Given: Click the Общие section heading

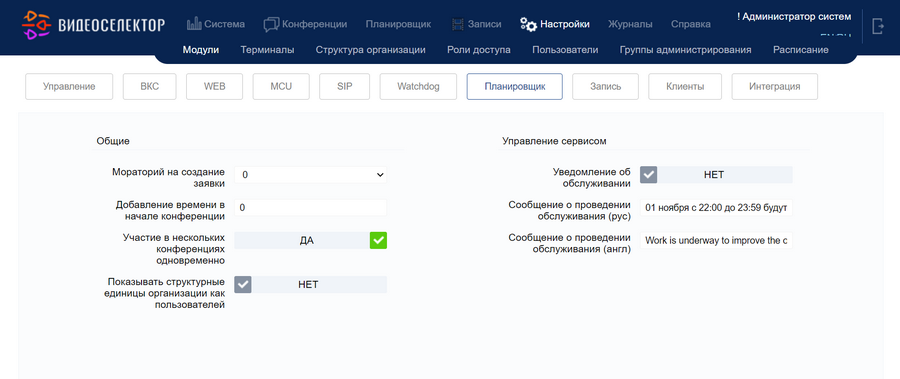Looking at the screenshot, I should 113,141.
